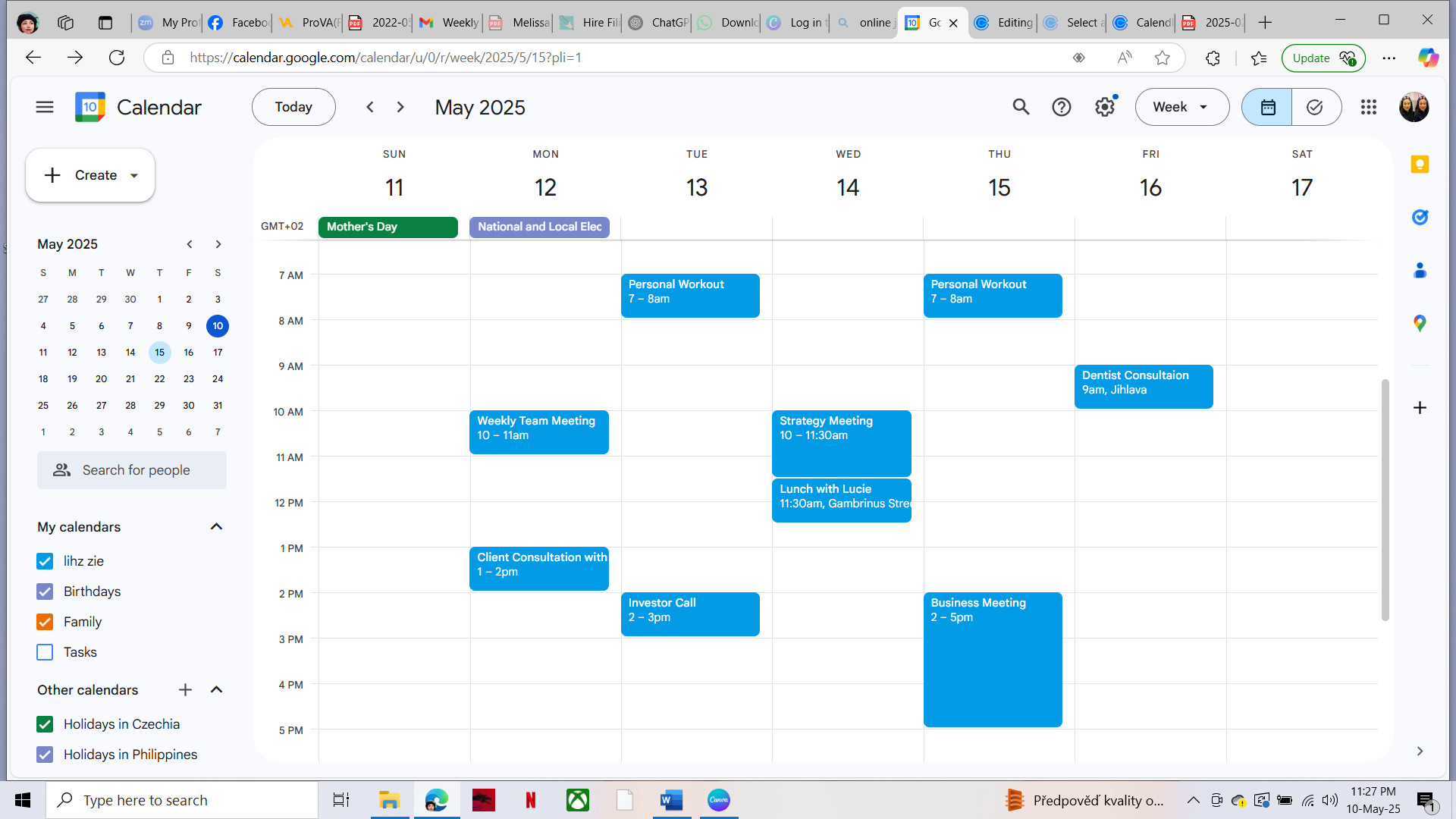Switch to the Weekly Gmail browser tab
1456x819 pixels.
(449, 23)
